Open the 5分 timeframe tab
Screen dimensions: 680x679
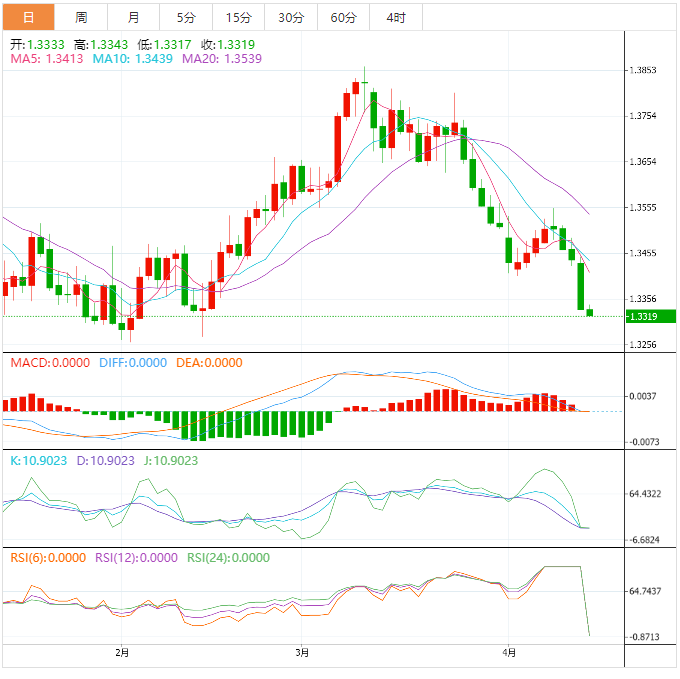tap(186, 17)
